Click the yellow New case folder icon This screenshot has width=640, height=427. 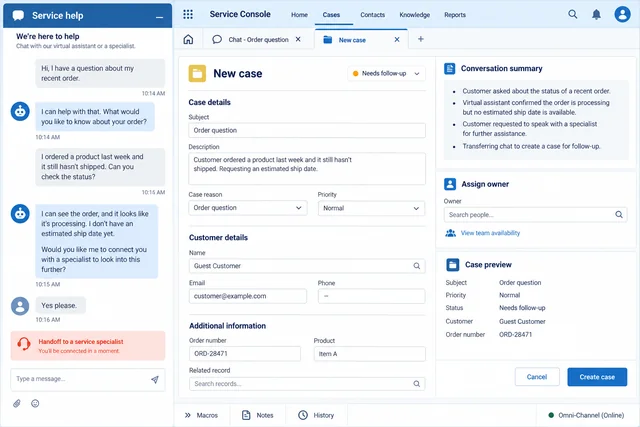coord(197,73)
